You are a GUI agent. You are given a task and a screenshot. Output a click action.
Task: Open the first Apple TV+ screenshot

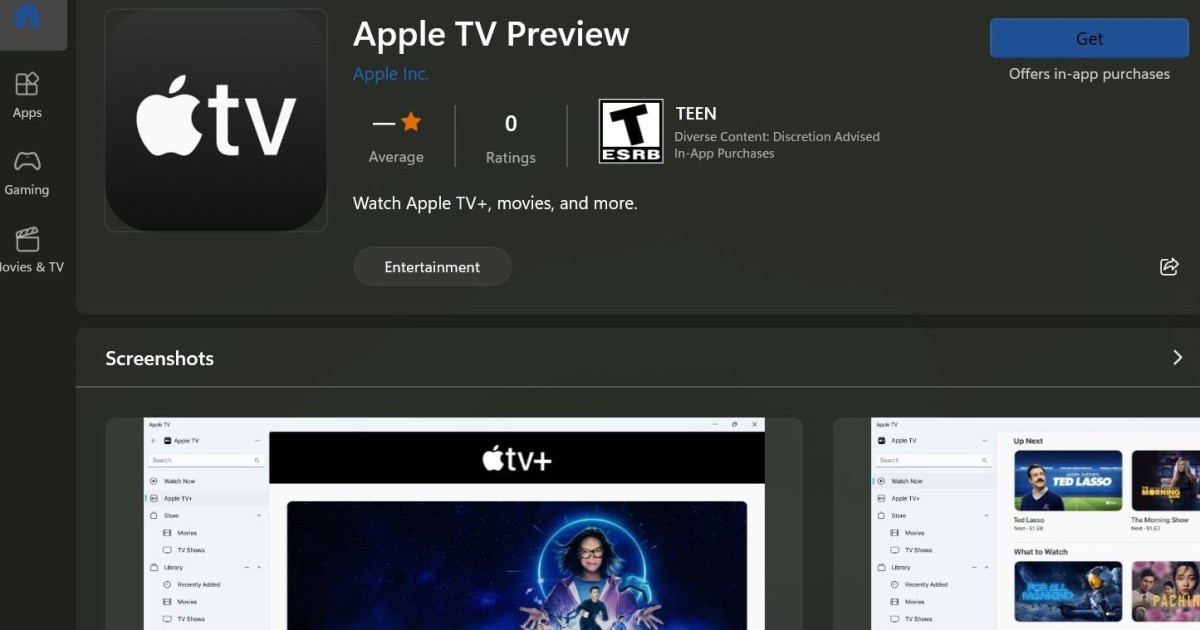pos(454,524)
